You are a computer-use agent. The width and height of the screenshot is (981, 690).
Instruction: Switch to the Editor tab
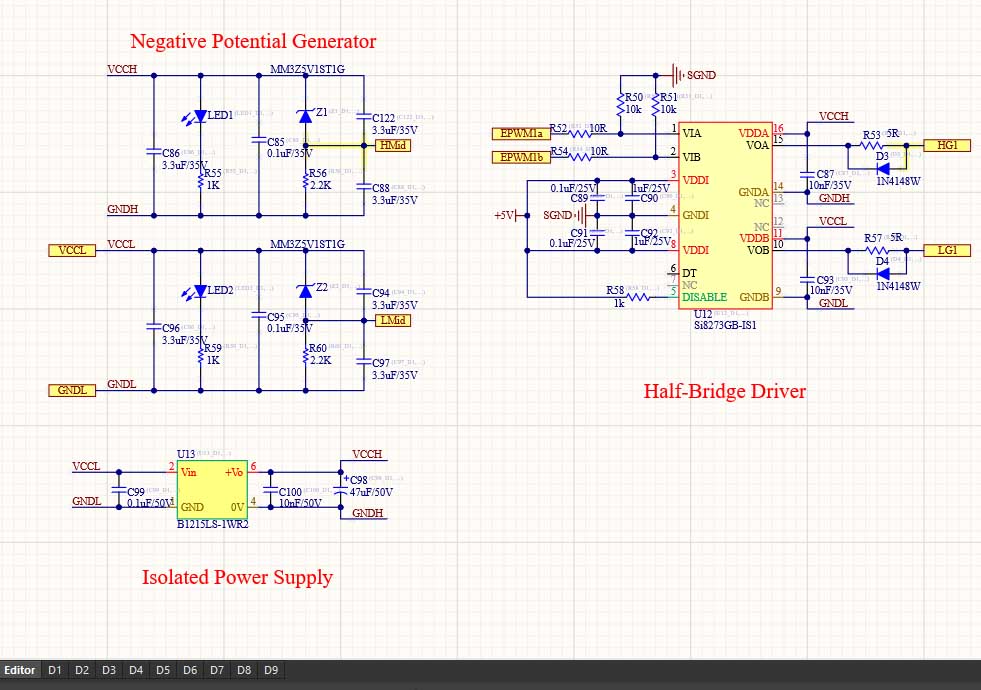[20, 670]
